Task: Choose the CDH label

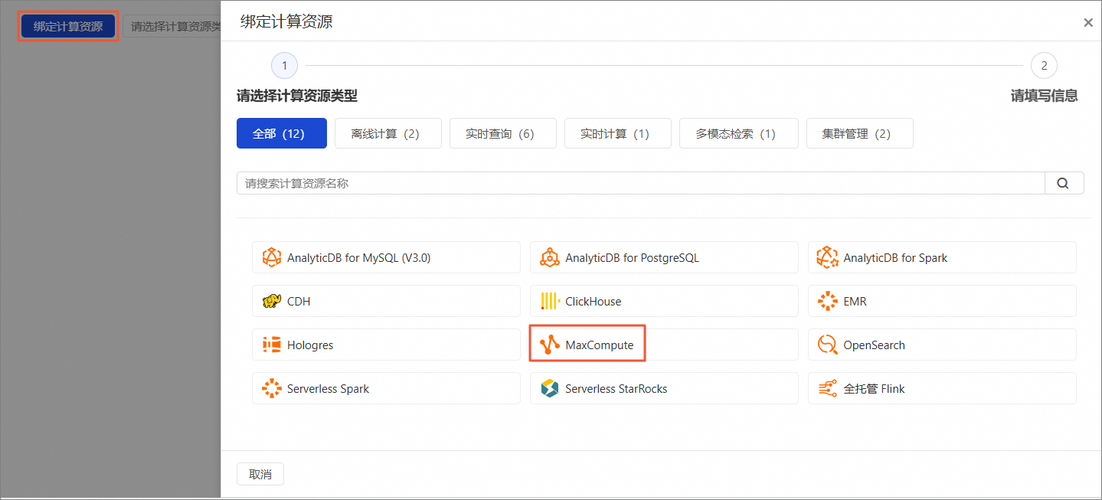Action: pos(299,302)
